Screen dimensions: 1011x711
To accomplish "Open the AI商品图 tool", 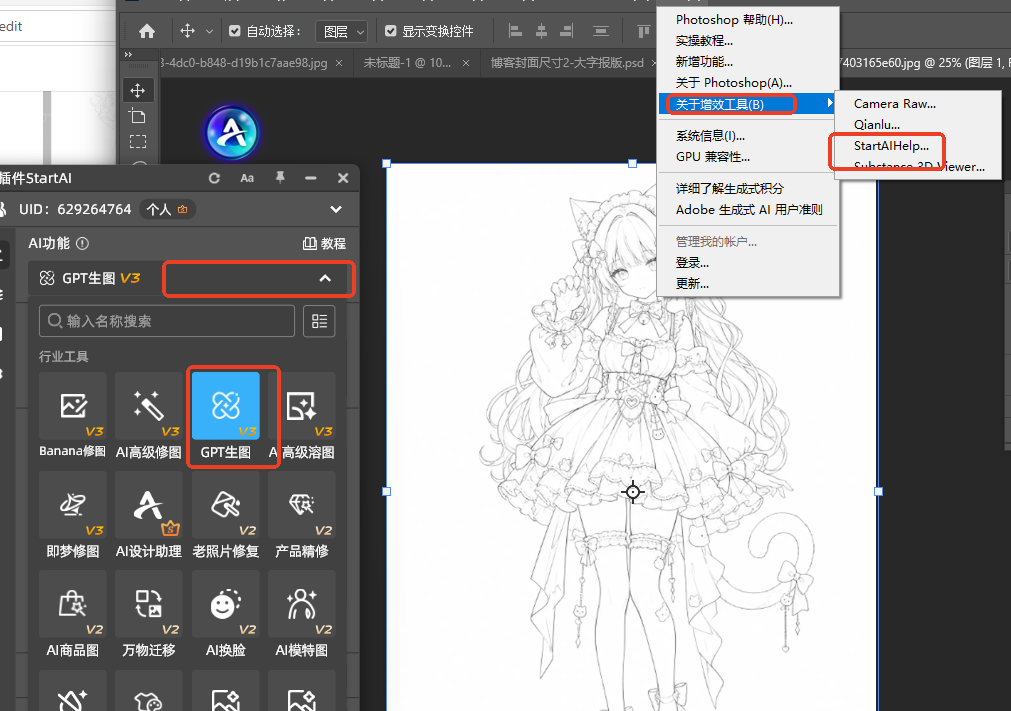I will pos(72,614).
